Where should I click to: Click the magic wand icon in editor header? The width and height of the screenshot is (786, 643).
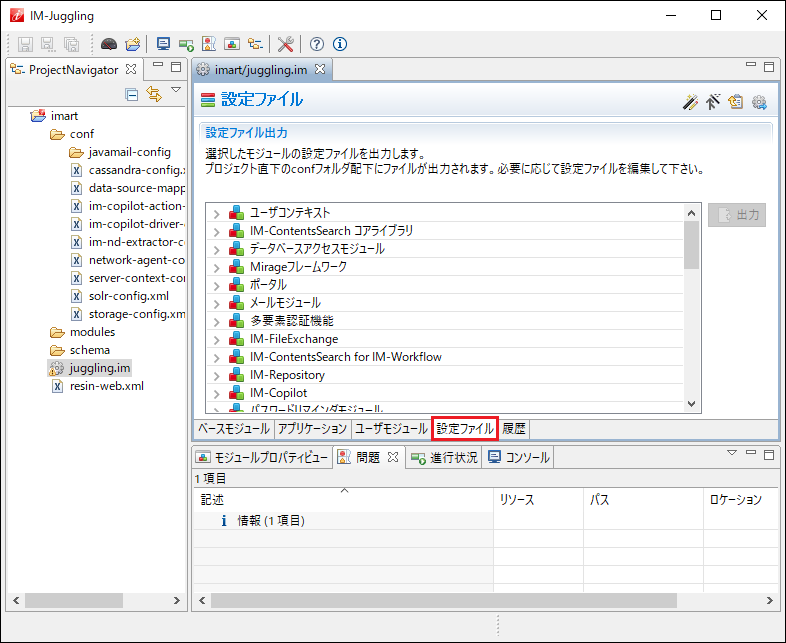point(690,102)
